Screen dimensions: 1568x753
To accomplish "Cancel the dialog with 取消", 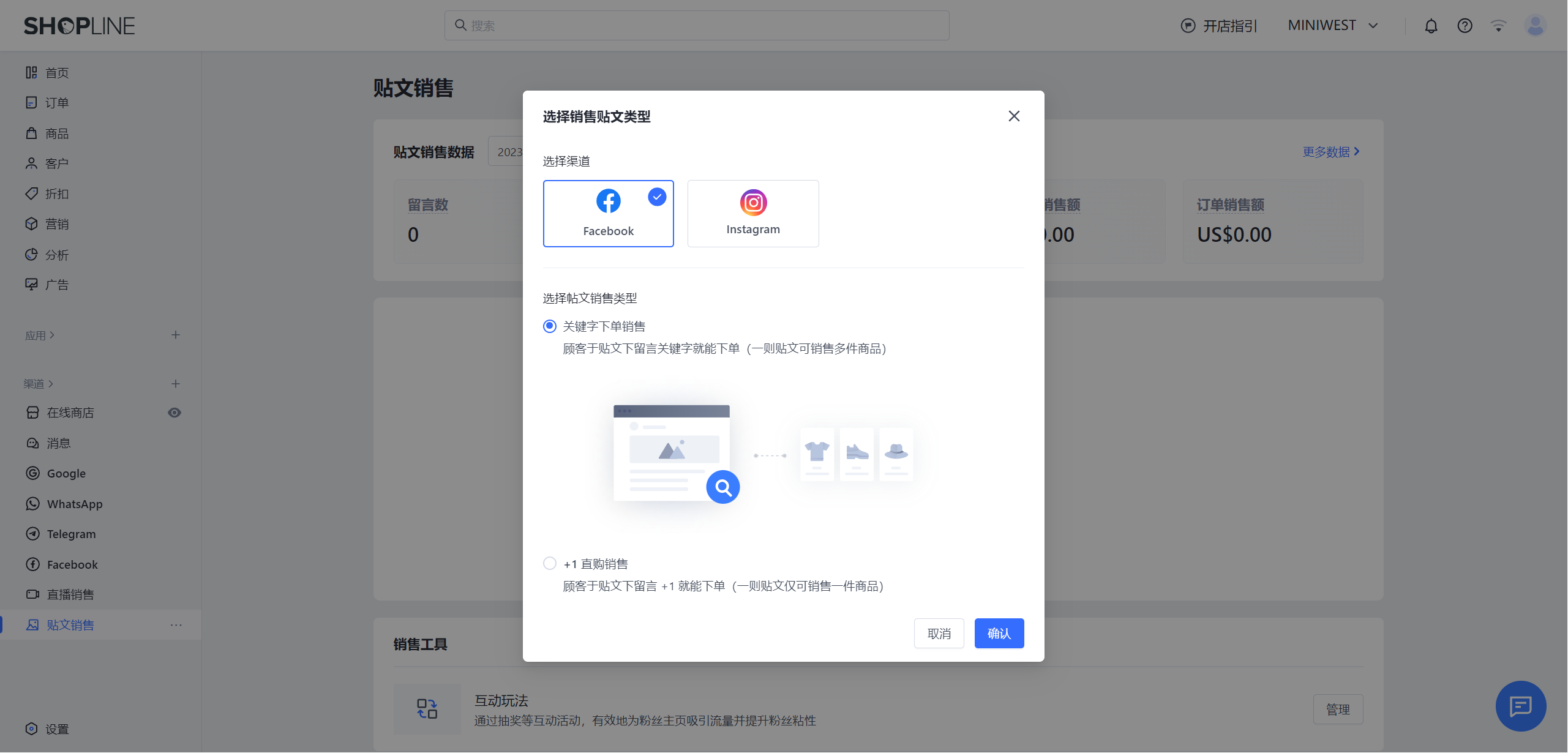I will [x=939, y=633].
